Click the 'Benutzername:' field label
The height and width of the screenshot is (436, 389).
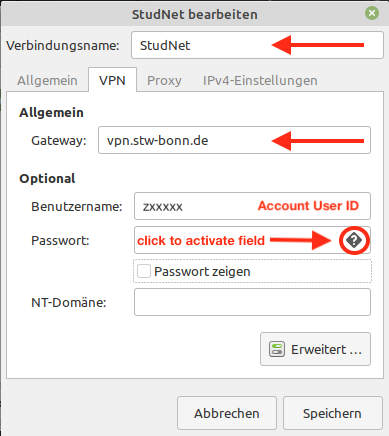coord(77,207)
